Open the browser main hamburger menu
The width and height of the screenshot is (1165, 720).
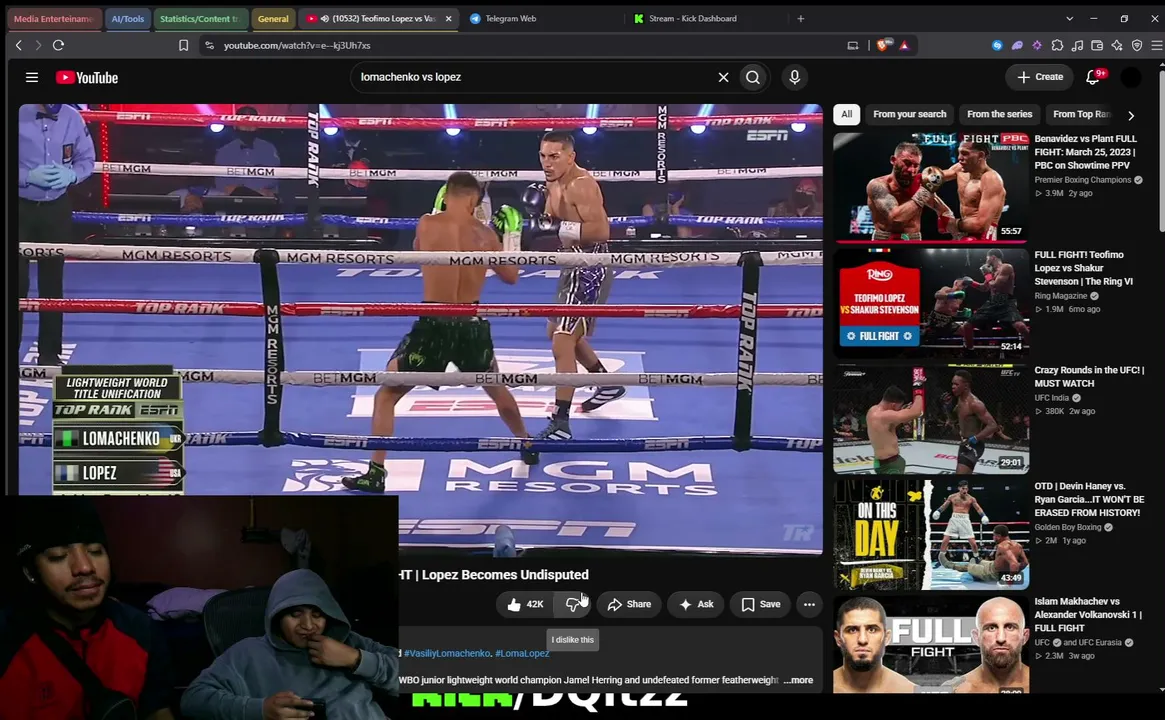tap(1157, 45)
